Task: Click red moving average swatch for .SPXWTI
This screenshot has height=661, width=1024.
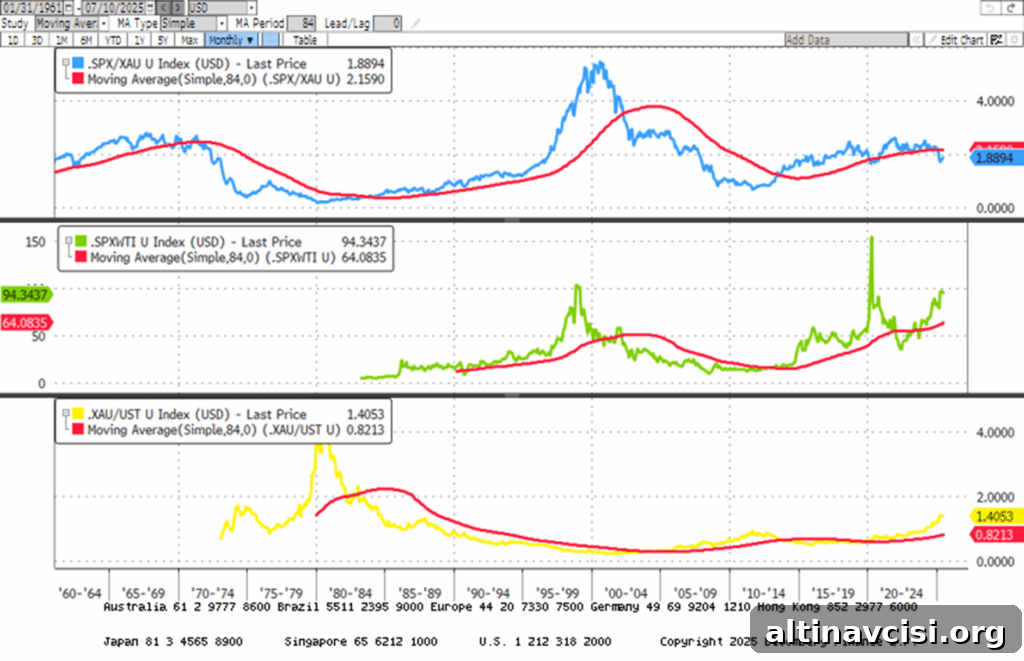Action: [81, 257]
